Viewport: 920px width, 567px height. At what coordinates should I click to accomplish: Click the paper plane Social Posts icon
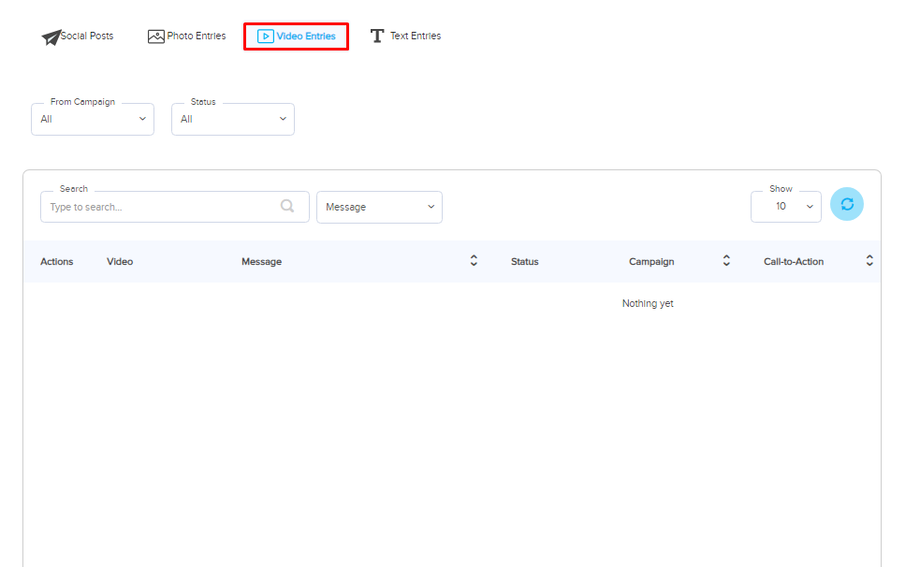coord(50,37)
